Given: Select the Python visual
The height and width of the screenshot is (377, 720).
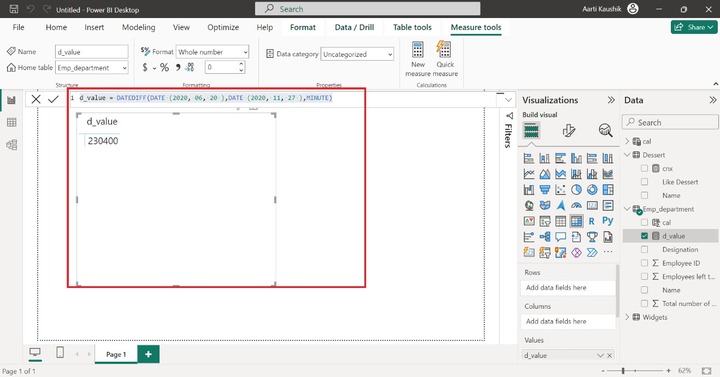Looking at the screenshot, I should pyautogui.click(x=608, y=221).
